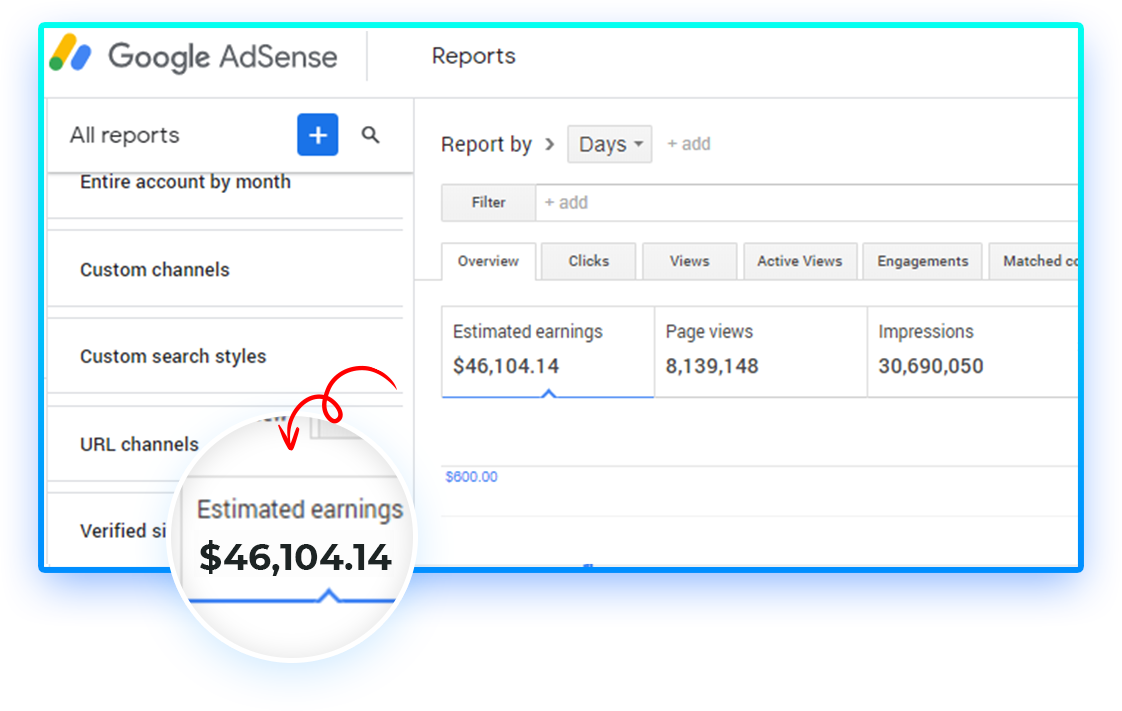Open the Engagements tab
This screenshot has width=1122, height=711.
click(x=923, y=261)
